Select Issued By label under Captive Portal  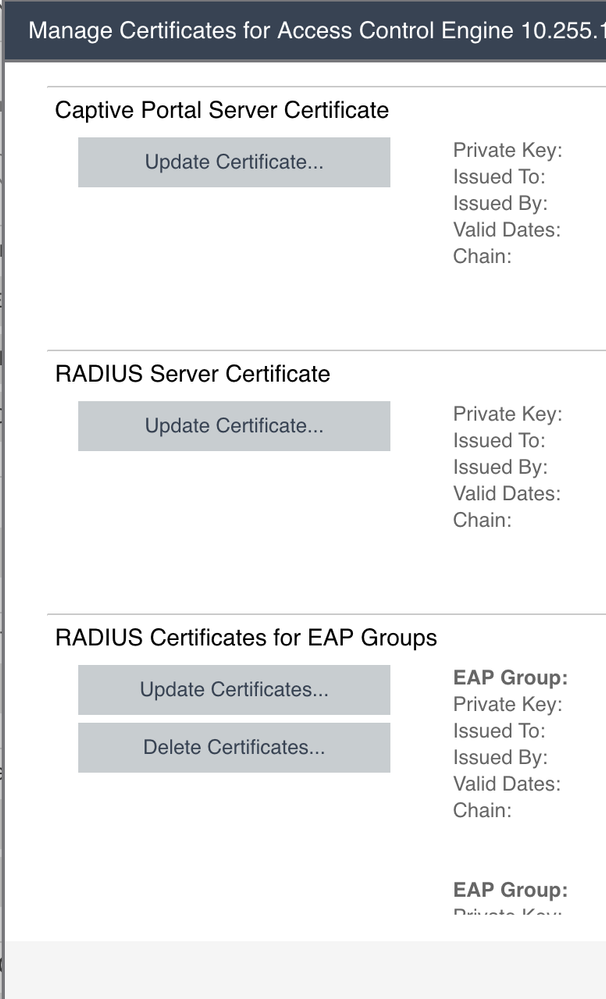[499, 203]
